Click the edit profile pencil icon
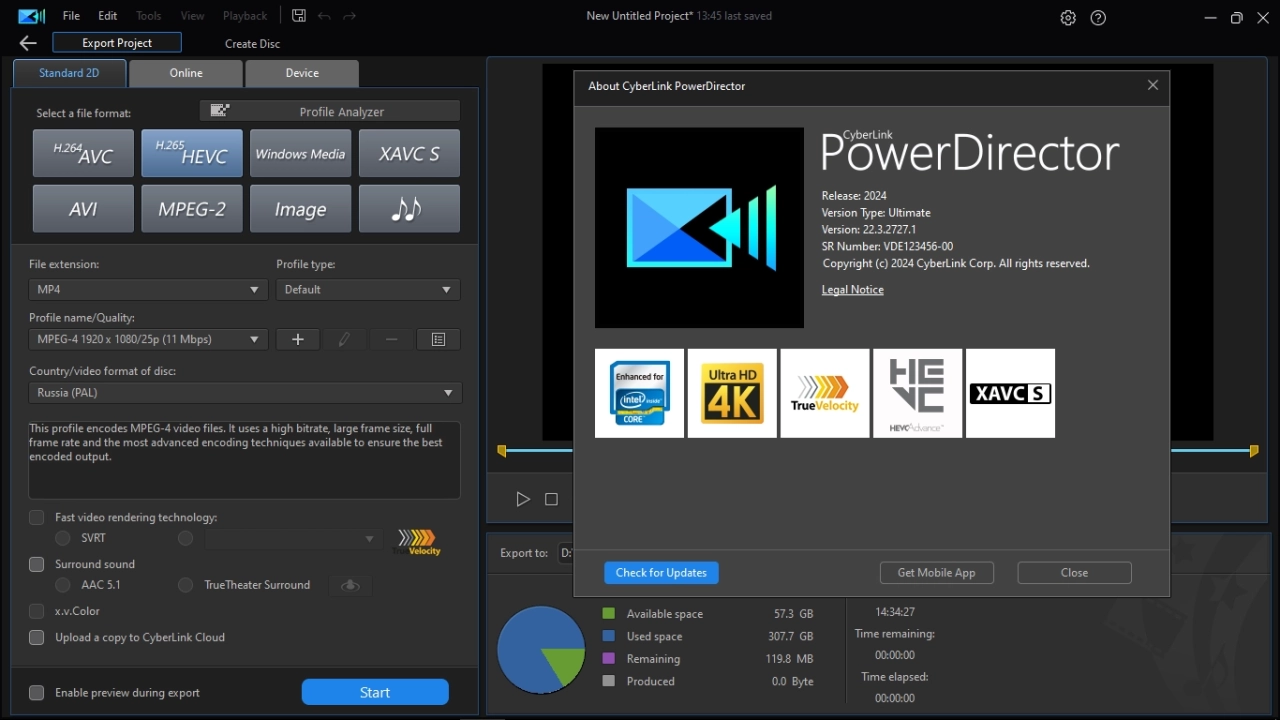The image size is (1280, 720). [344, 339]
